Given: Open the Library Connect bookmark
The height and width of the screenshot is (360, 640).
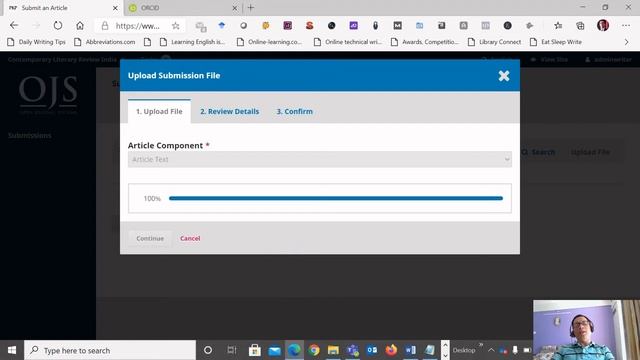Looking at the screenshot, I should [494, 42].
